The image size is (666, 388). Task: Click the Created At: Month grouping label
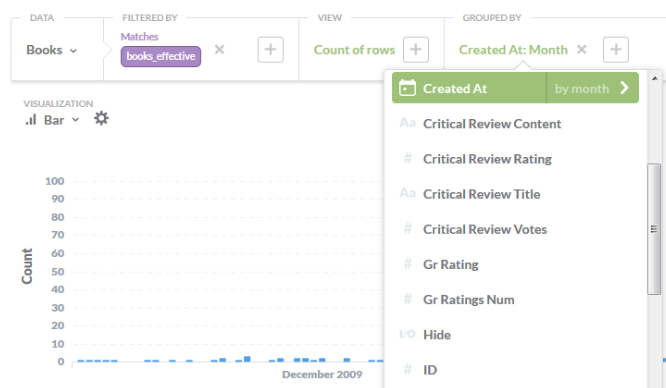[513, 50]
